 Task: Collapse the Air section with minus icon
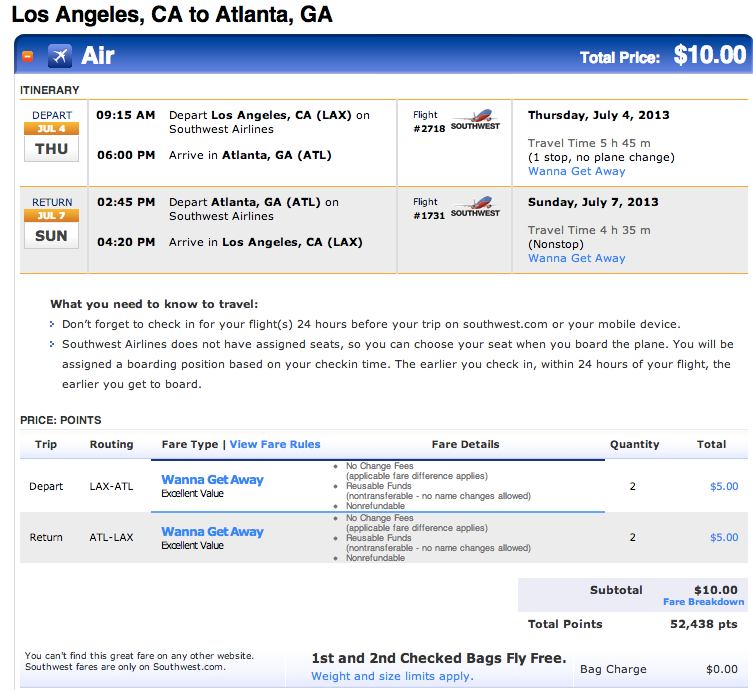pyautogui.click(x=28, y=56)
